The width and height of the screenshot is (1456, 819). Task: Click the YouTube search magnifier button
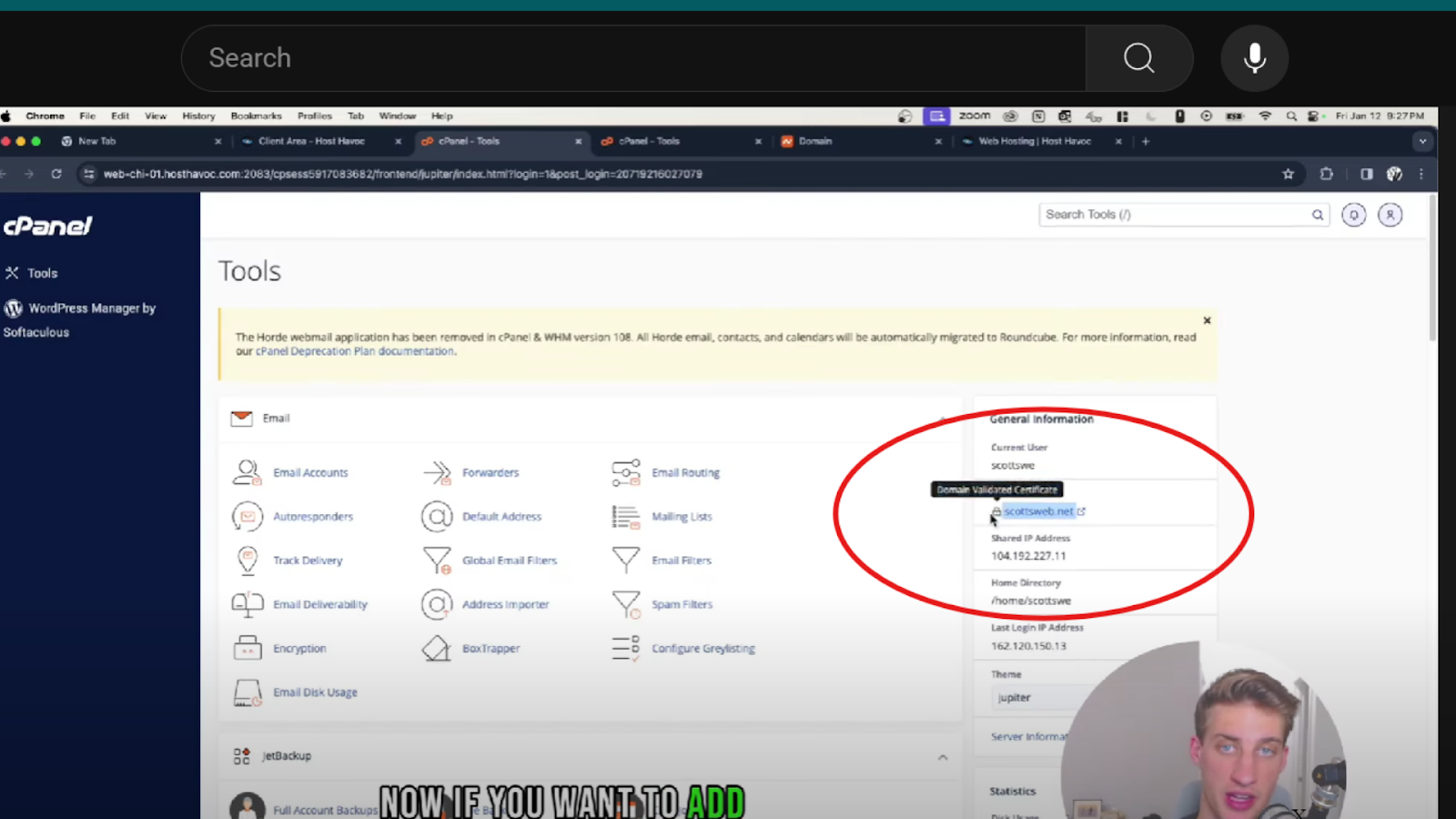[1138, 58]
